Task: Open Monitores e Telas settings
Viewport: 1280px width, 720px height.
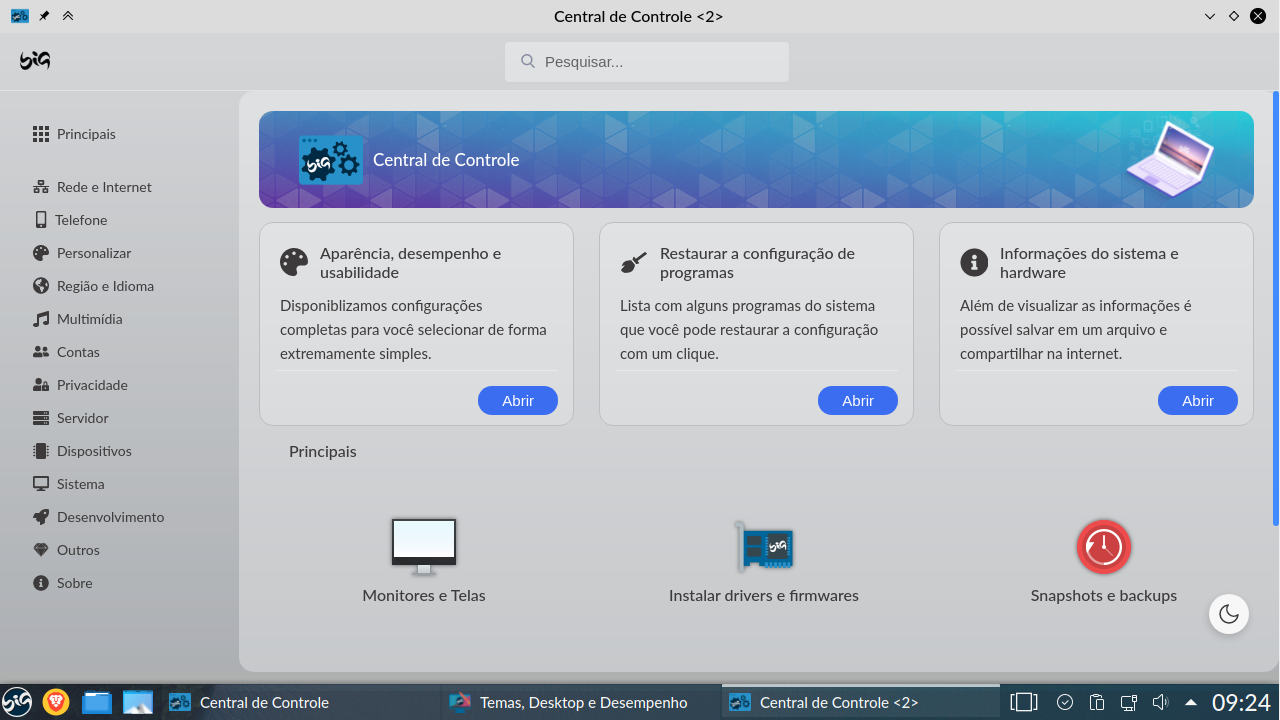Action: pyautogui.click(x=423, y=560)
